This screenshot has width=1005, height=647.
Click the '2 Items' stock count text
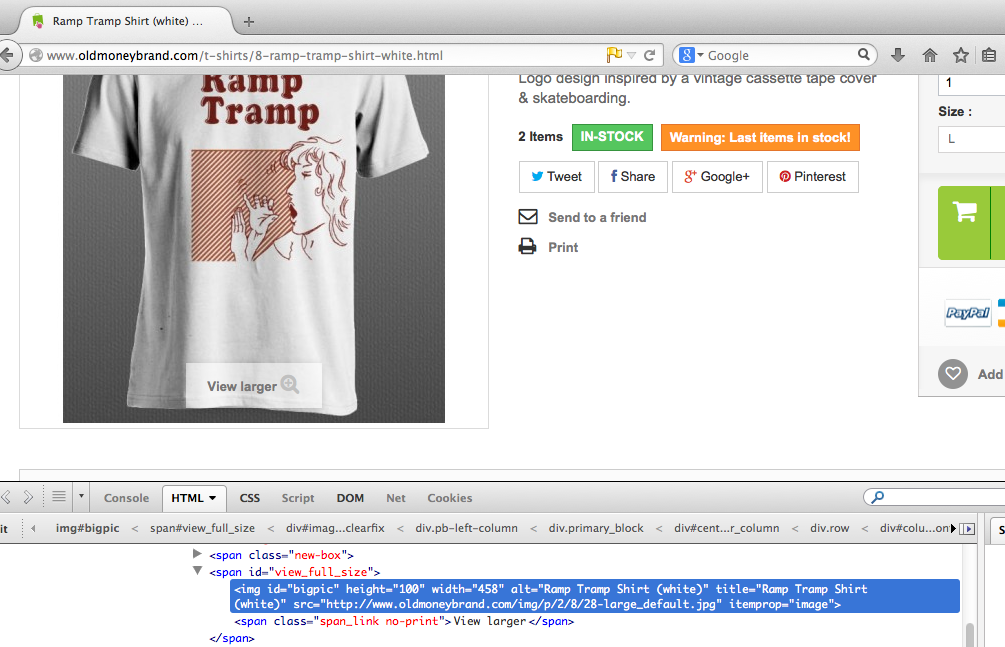pos(540,137)
